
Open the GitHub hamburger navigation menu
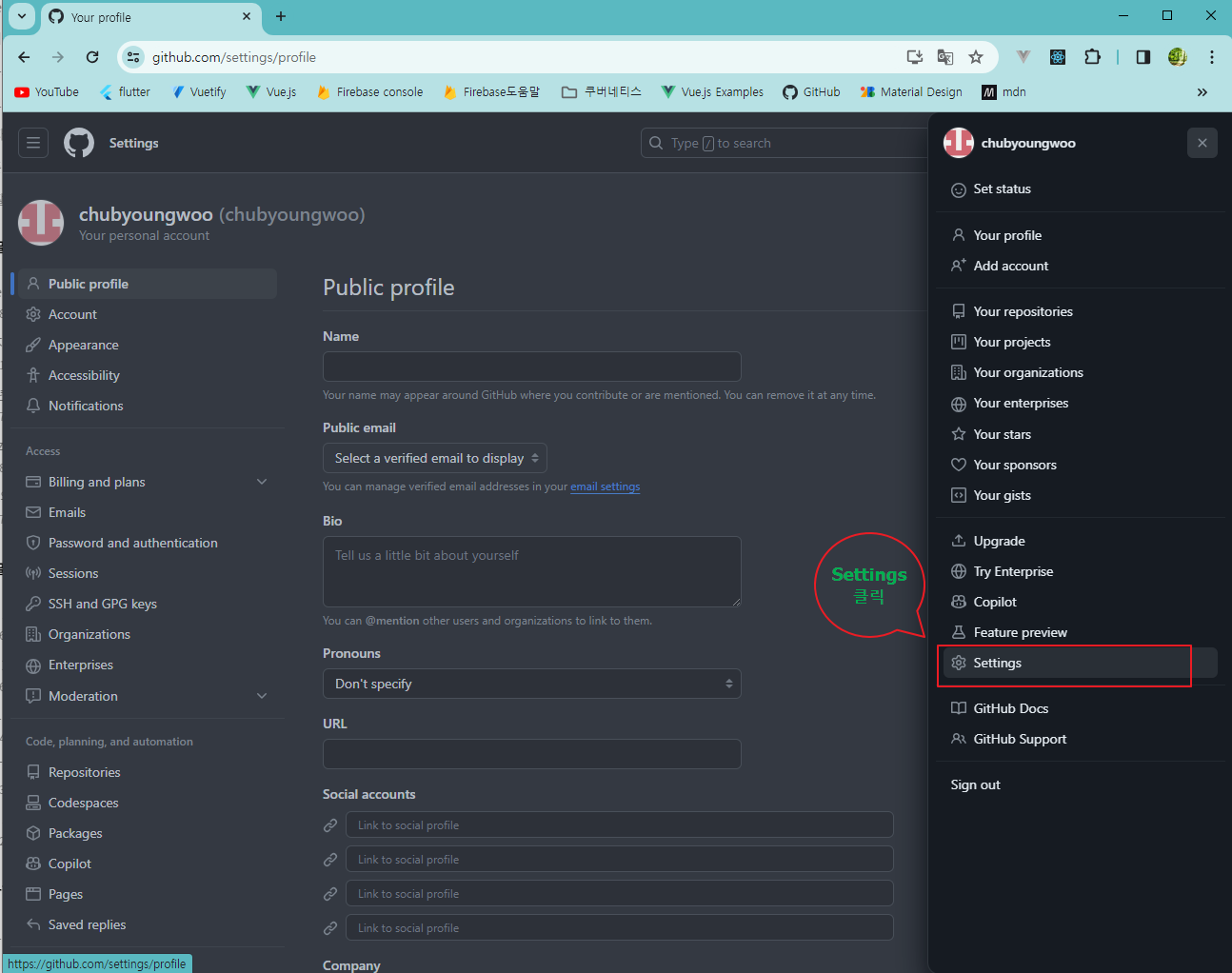coord(33,143)
